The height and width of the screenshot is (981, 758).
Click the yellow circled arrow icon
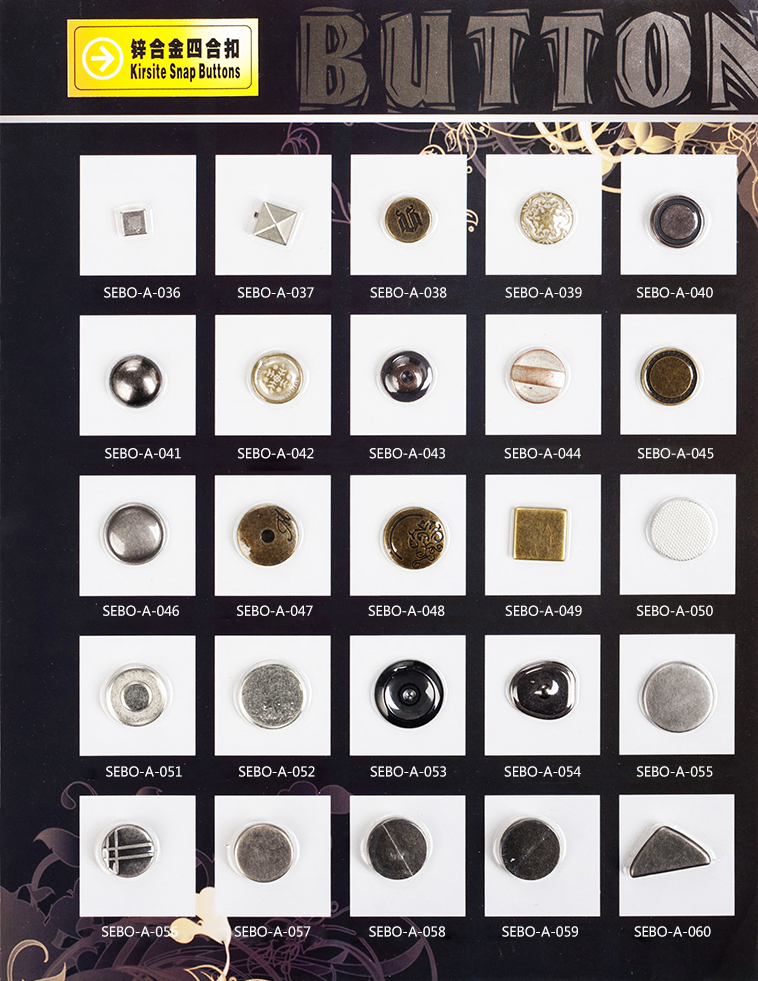[x=102, y=58]
